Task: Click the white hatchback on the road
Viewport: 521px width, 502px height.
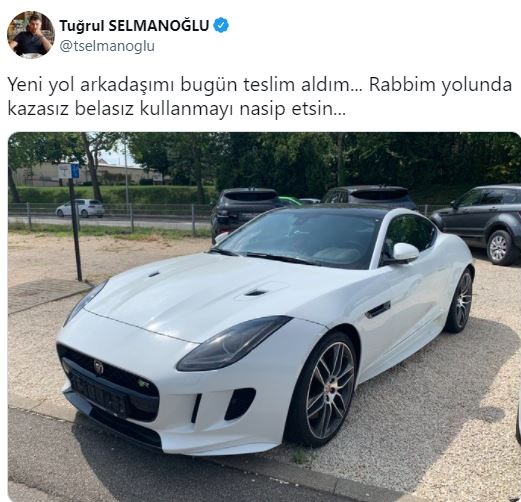Action: tap(80, 208)
